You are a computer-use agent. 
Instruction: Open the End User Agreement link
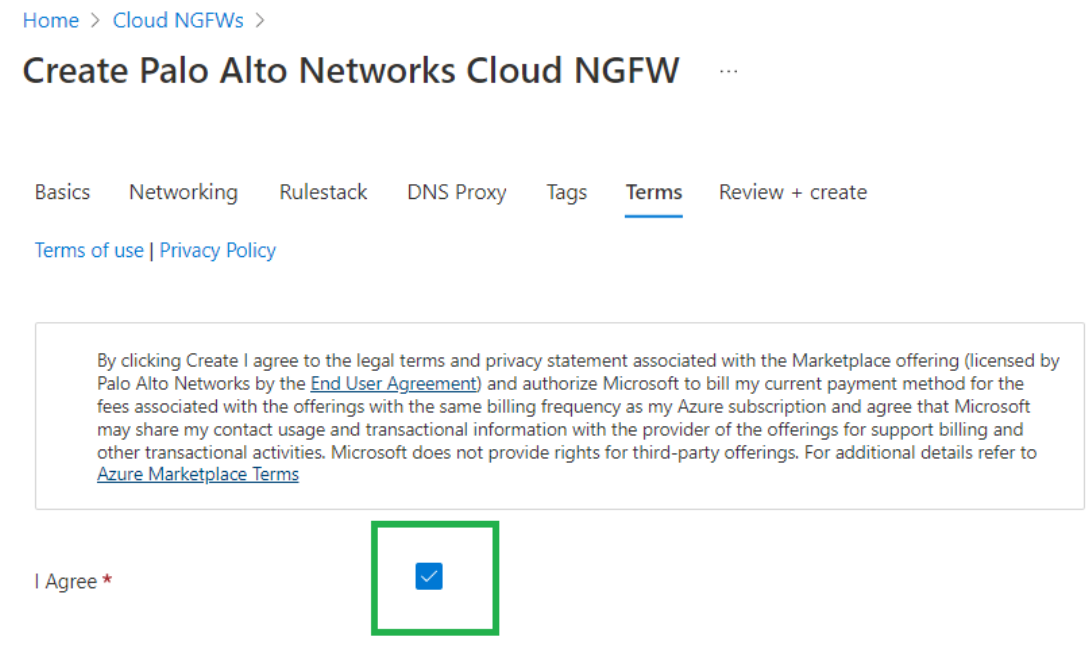[x=393, y=383]
